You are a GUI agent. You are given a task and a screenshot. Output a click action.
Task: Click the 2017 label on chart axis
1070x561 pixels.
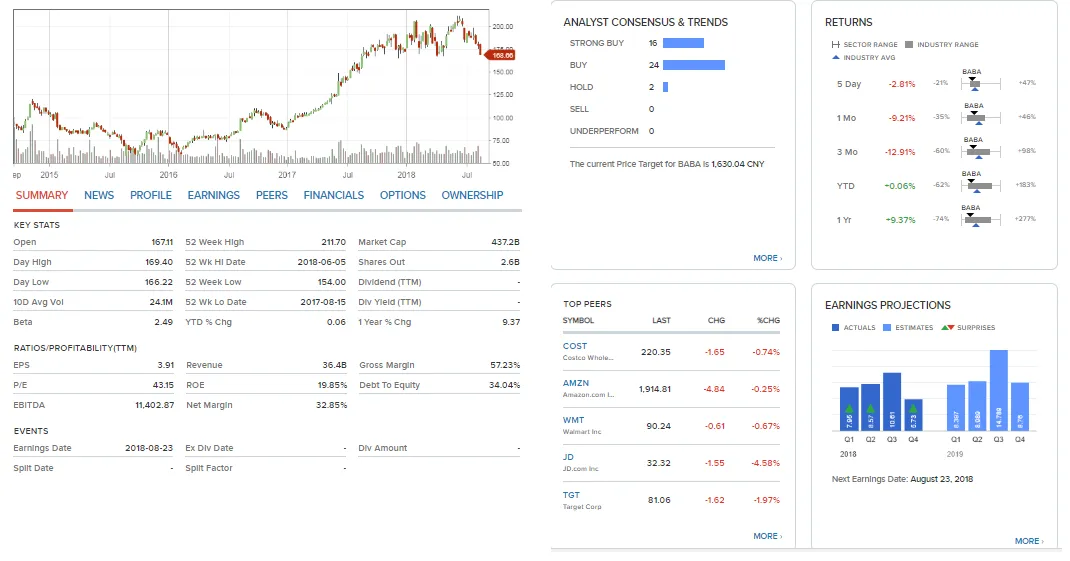tap(287, 175)
